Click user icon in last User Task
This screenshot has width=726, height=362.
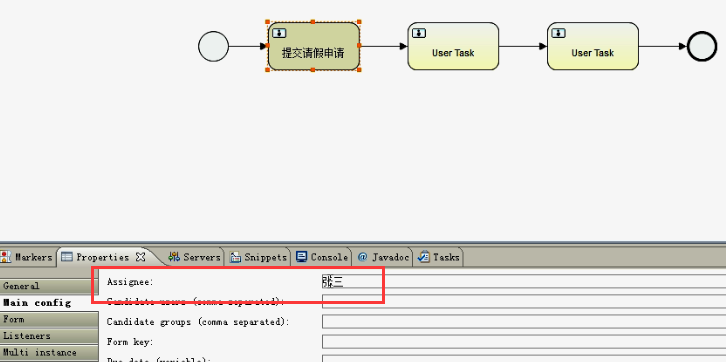coord(559,33)
